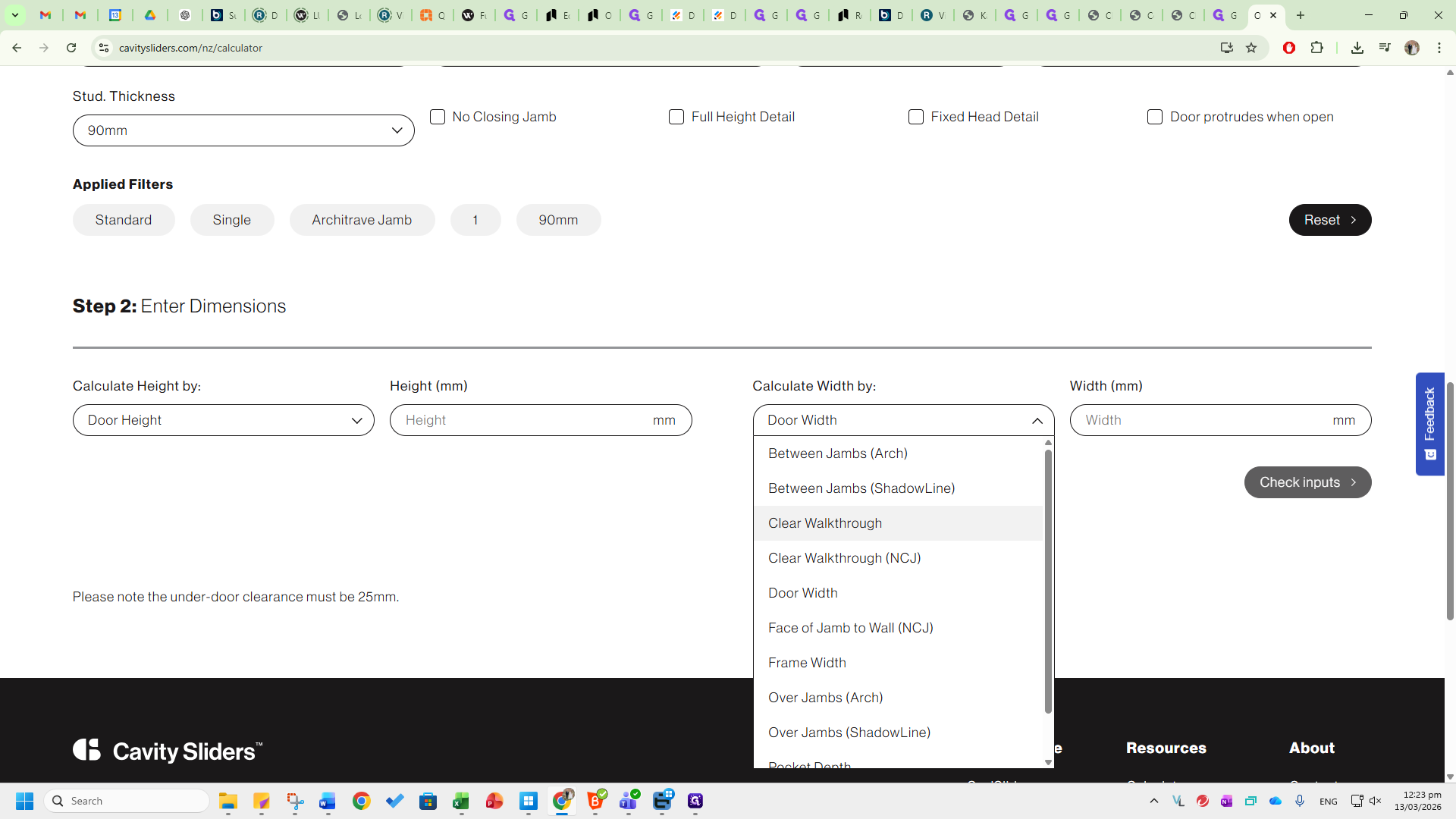Click the Check inputs button

(x=1307, y=482)
